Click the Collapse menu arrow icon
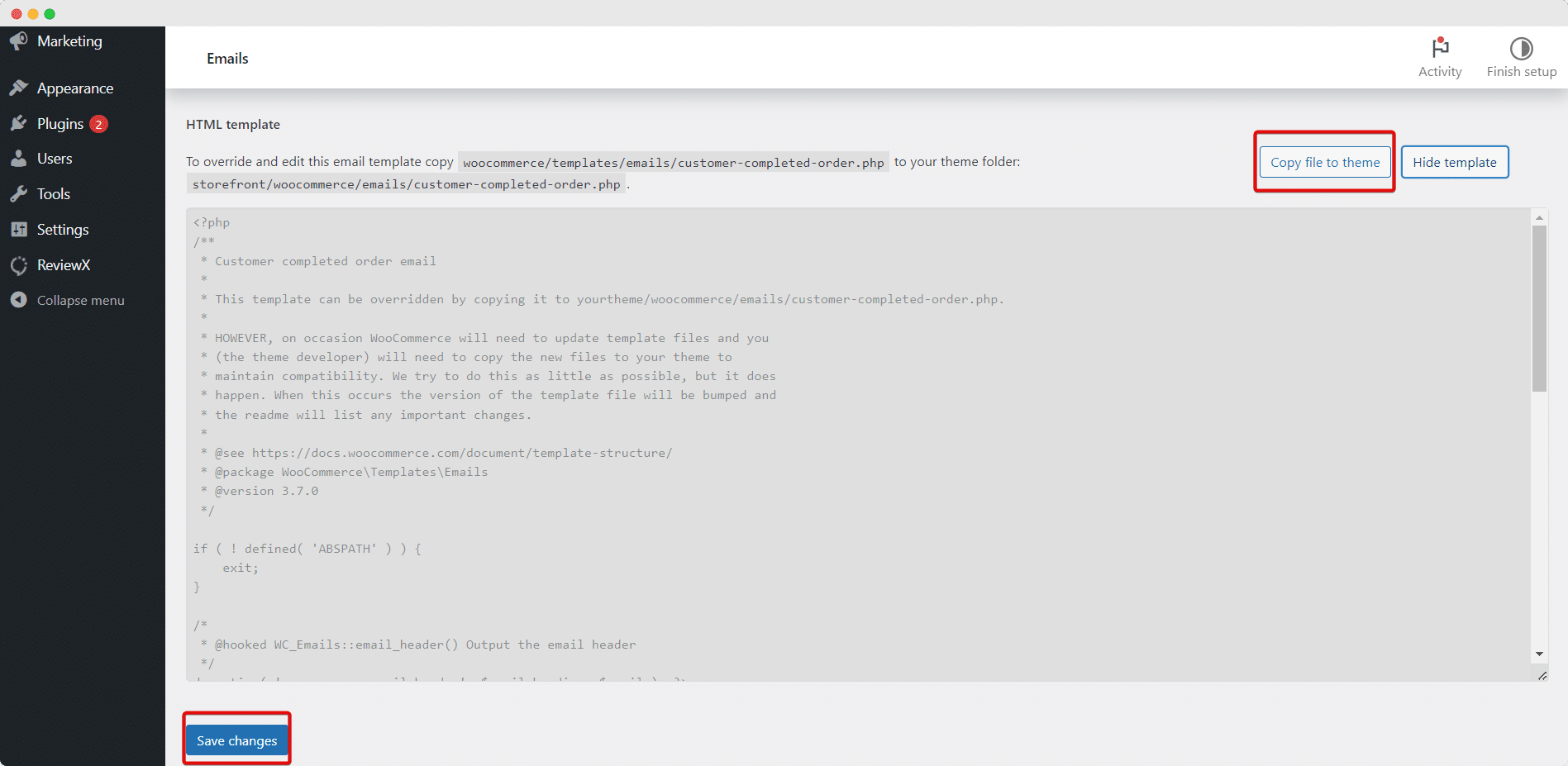This screenshot has width=1568, height=766. tap(19, 300)
